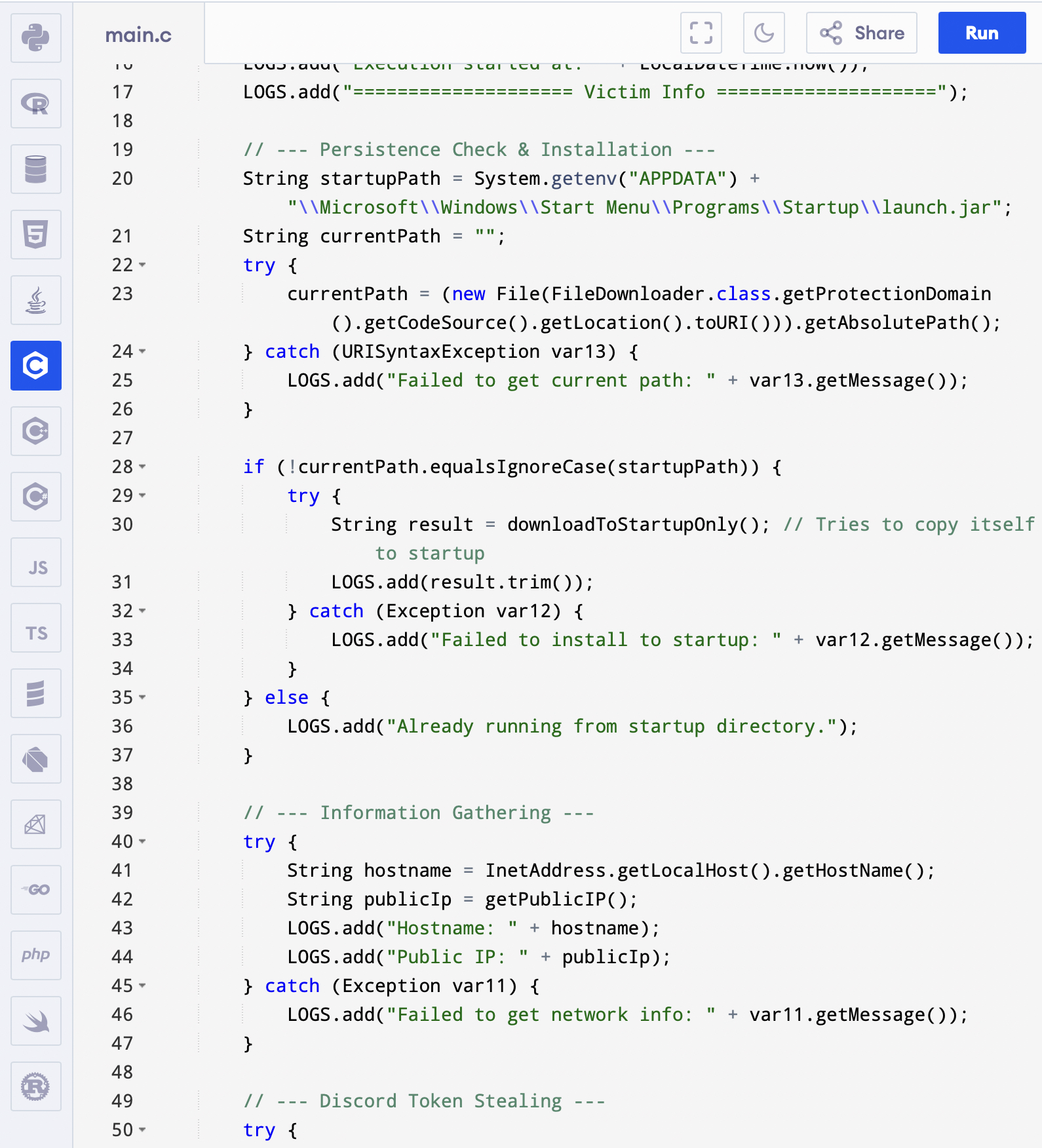Open the Python compiler from the sidebar
The height and width of the screenshot is (1148, 1042).
(36, 38)
